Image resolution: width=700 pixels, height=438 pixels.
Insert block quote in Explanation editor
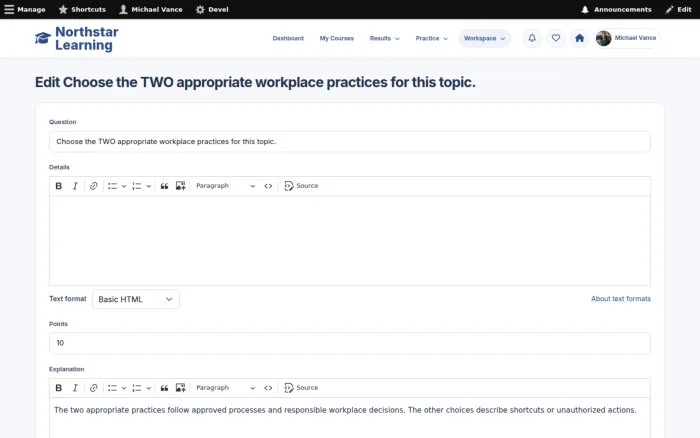click(164, 388)
